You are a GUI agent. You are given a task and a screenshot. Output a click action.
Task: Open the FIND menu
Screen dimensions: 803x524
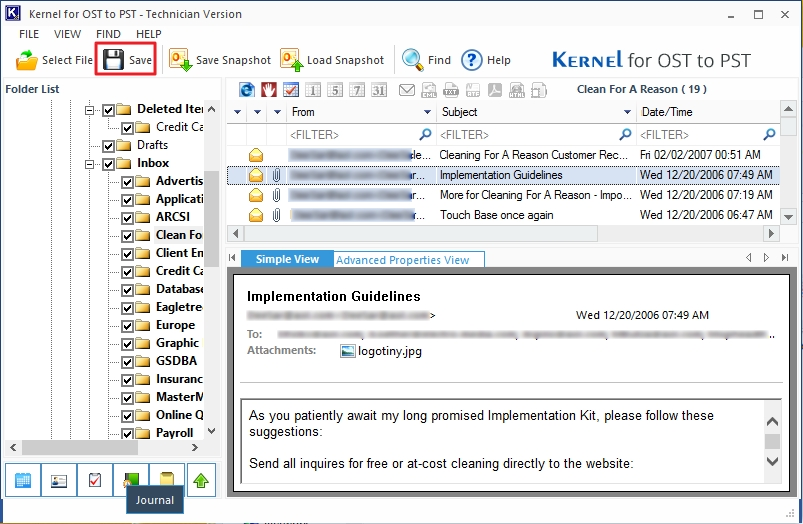coord(108,34)
